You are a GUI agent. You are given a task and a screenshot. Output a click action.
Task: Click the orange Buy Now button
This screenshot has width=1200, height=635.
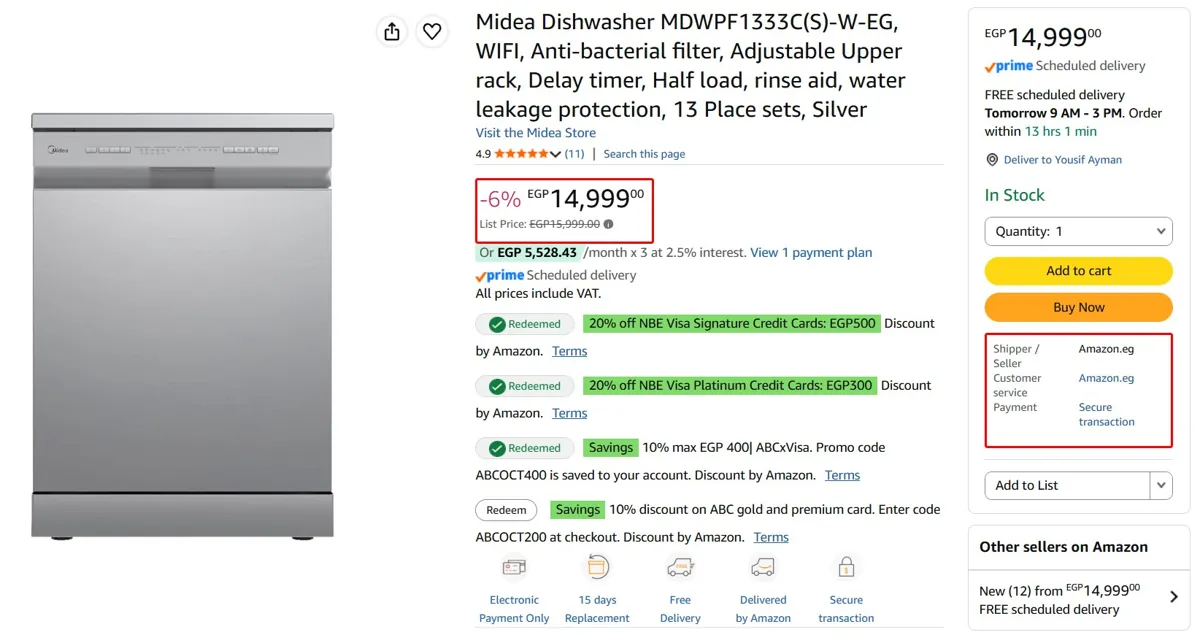(1078, 307)
